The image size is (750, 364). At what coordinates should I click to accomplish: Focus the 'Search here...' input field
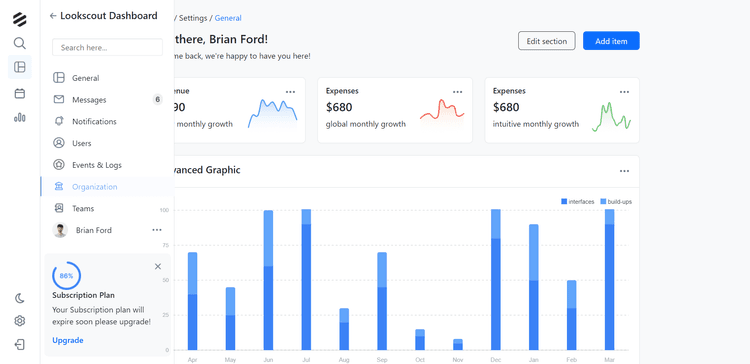107,47
